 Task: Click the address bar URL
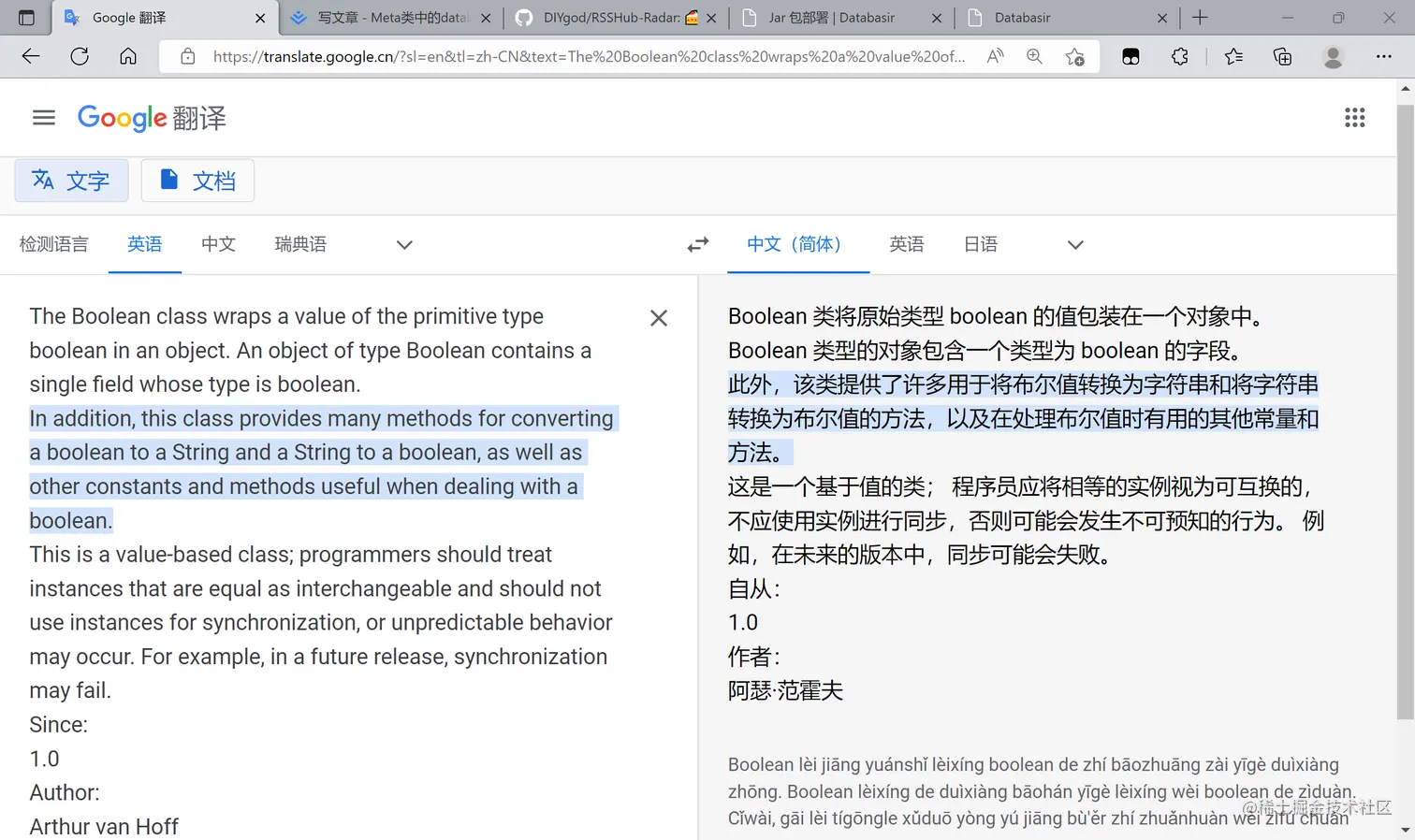(589, 56)
